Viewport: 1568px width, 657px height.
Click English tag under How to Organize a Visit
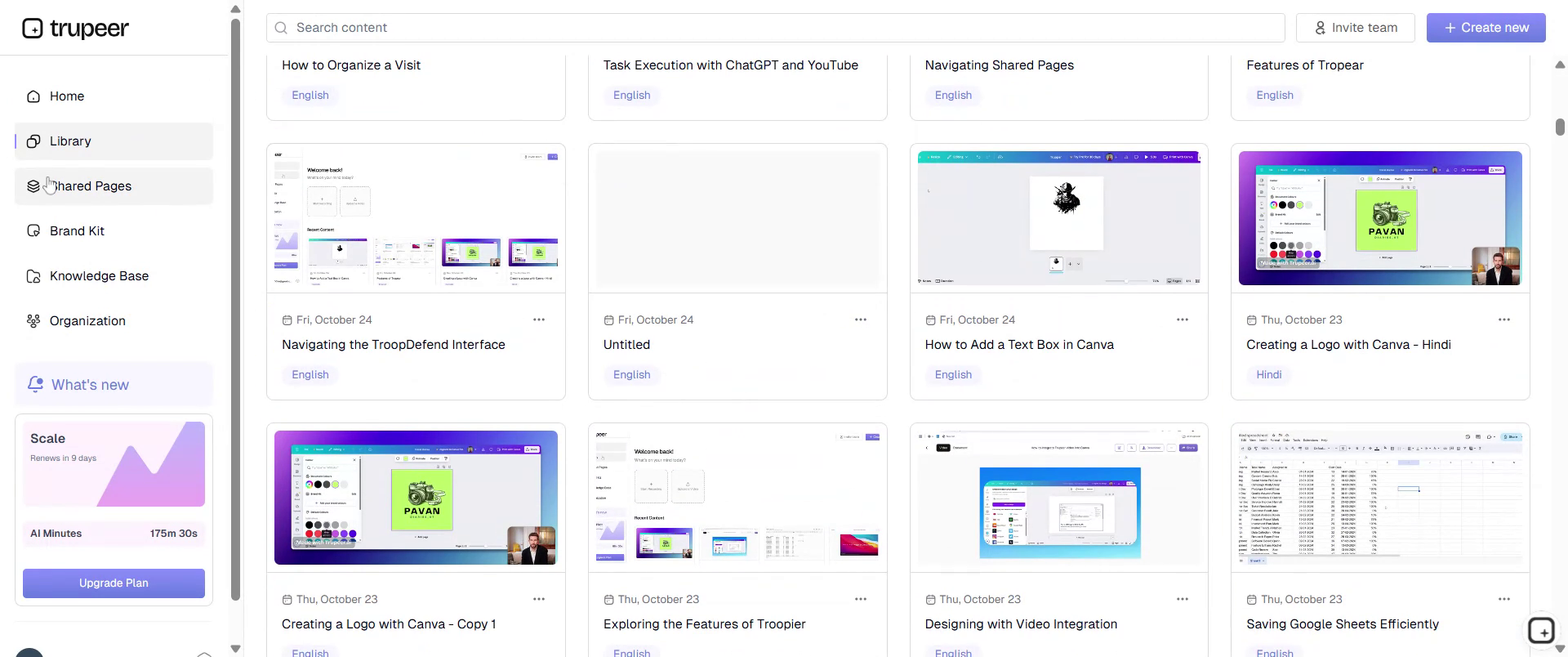click(x=310, y=96)
